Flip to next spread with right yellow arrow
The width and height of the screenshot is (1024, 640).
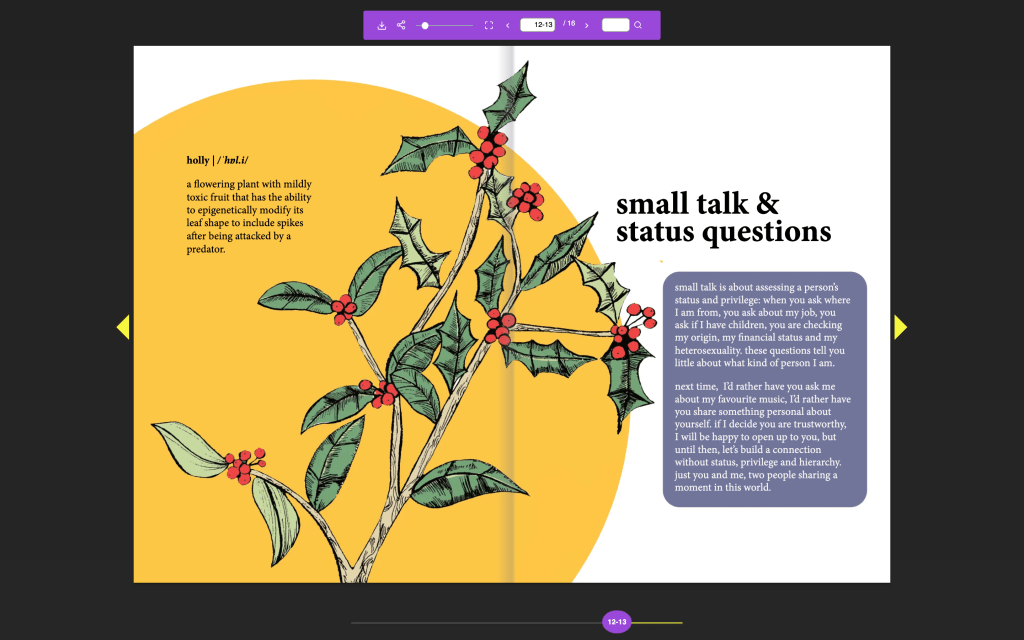point(900,327)
